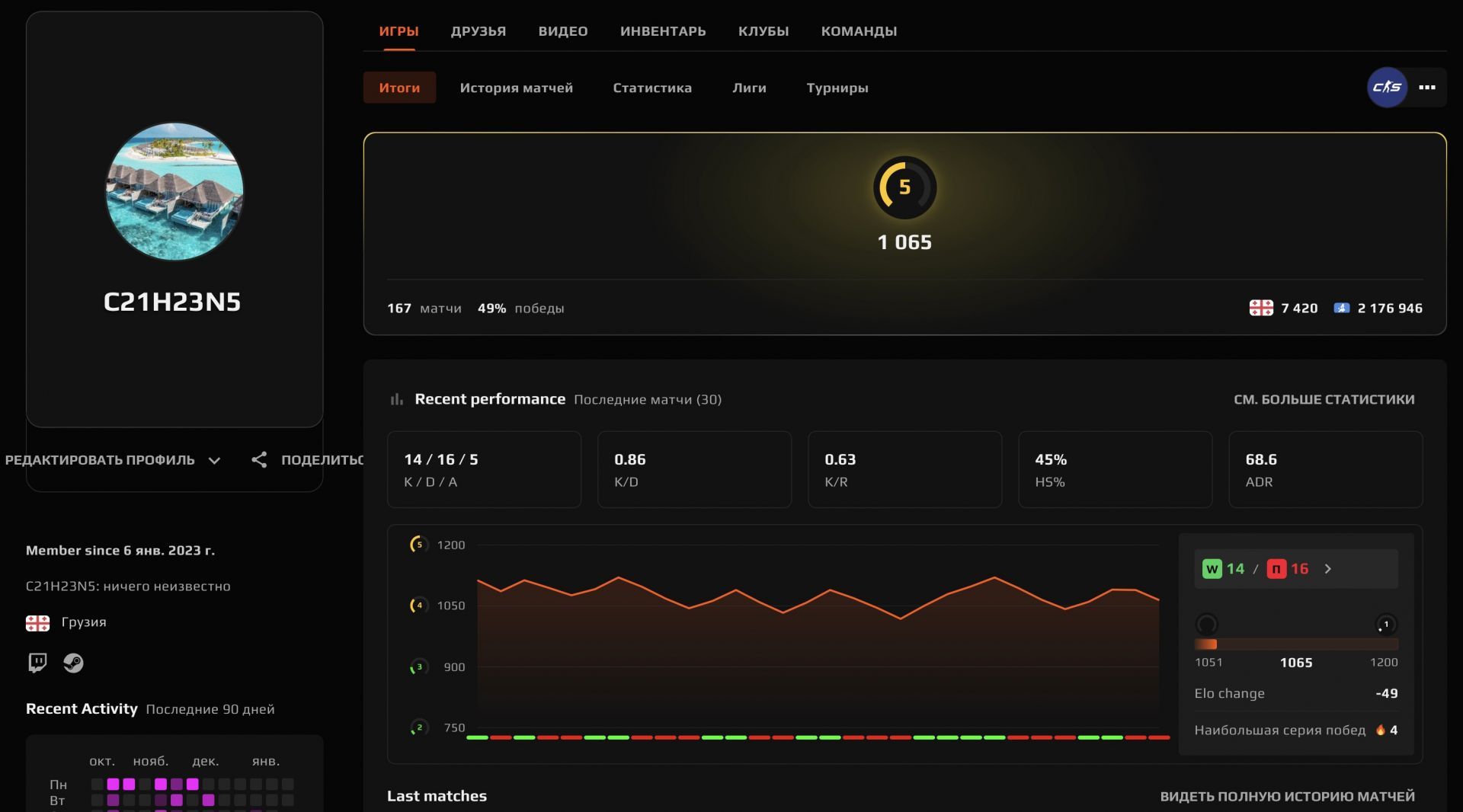The image size is (1463, 812).
Task: Switch to the Друзья tab
Action: (x=478, y=31)
